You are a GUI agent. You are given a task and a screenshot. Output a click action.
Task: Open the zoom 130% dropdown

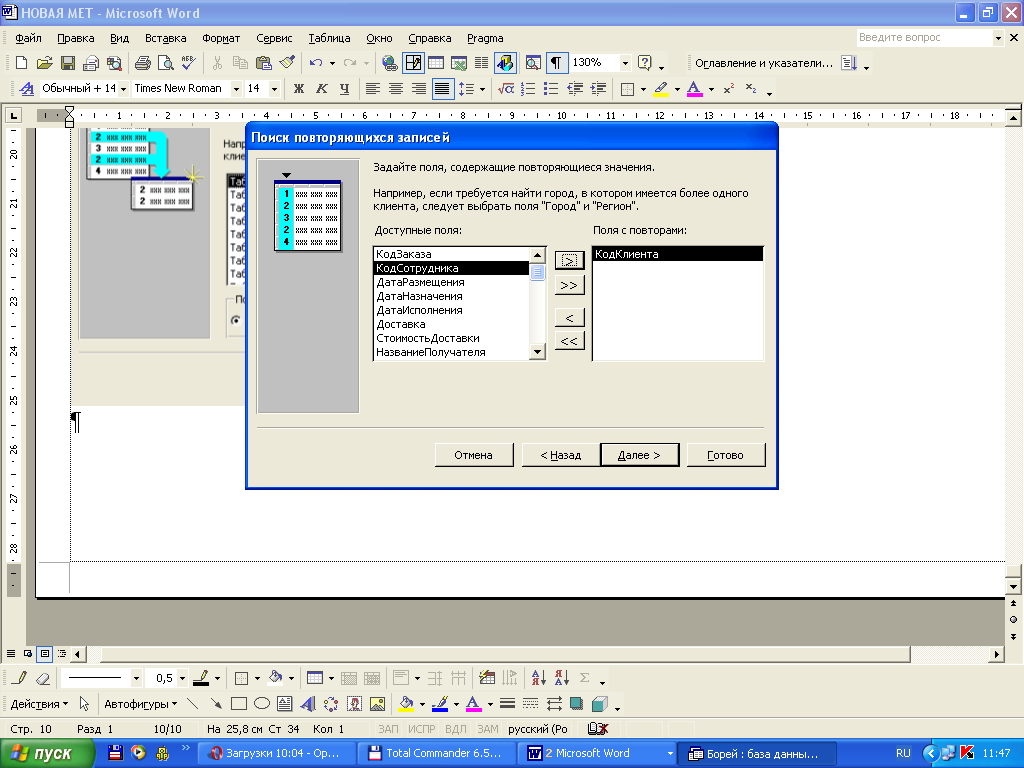point(625,63)
